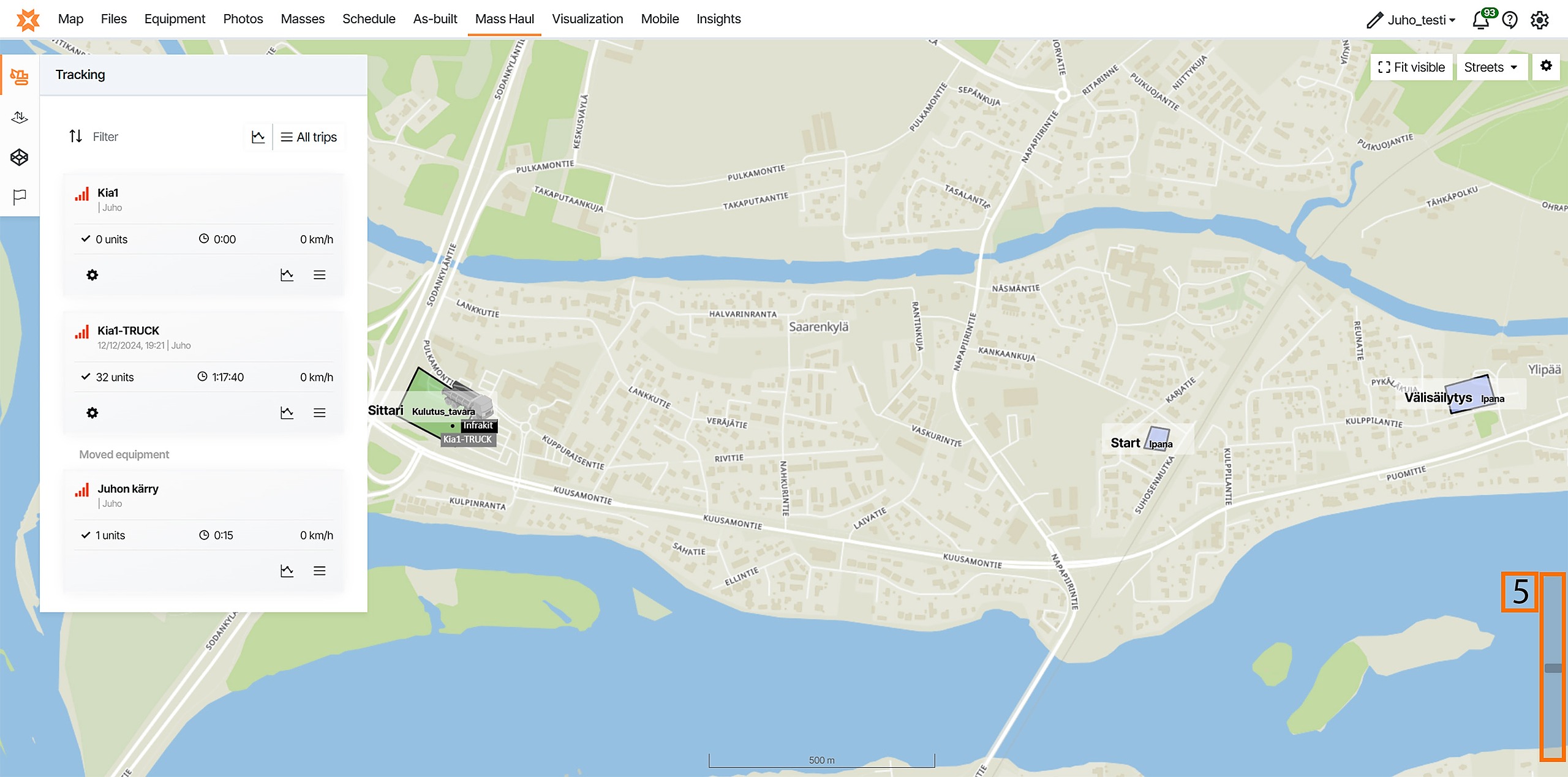Open map settings gear near Streets

pyautogui.click(x=1546, y=66)
